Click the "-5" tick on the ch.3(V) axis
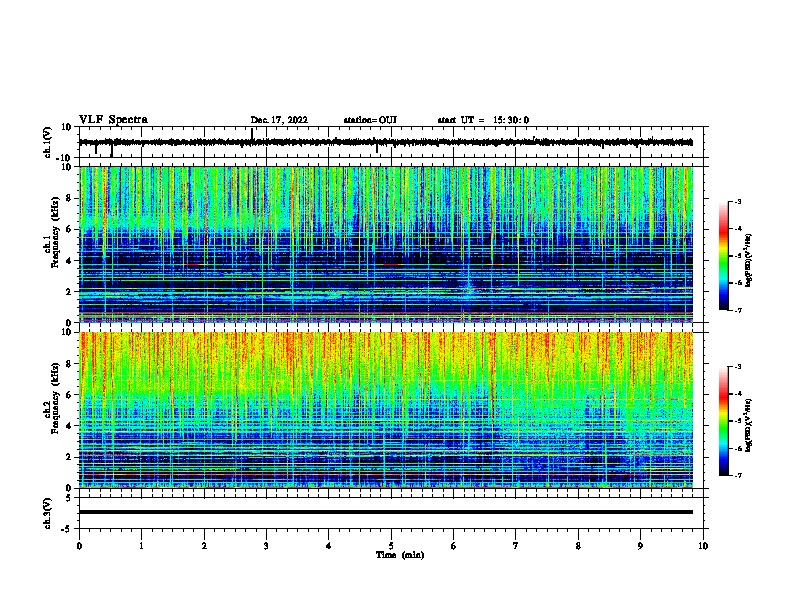792x612 pixels. (x=67, y=529)
